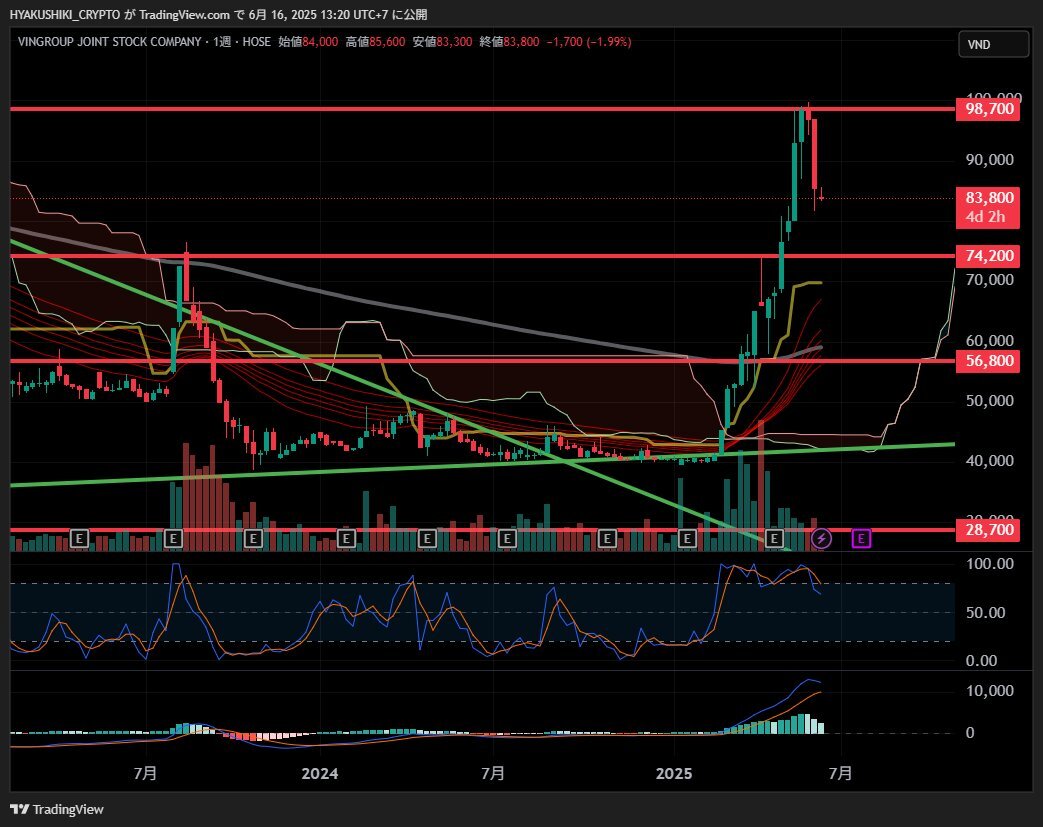Image resolution: width=1043 pixels, height=827 pixels.
Task: Click the 4d 2h bar countdown label
Action: [x=988, y=217]
